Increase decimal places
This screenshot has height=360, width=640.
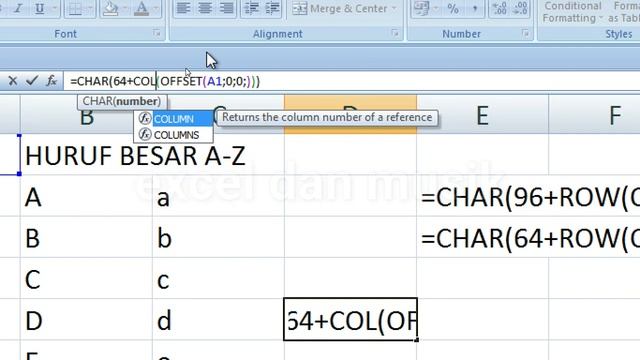(500, 8)
